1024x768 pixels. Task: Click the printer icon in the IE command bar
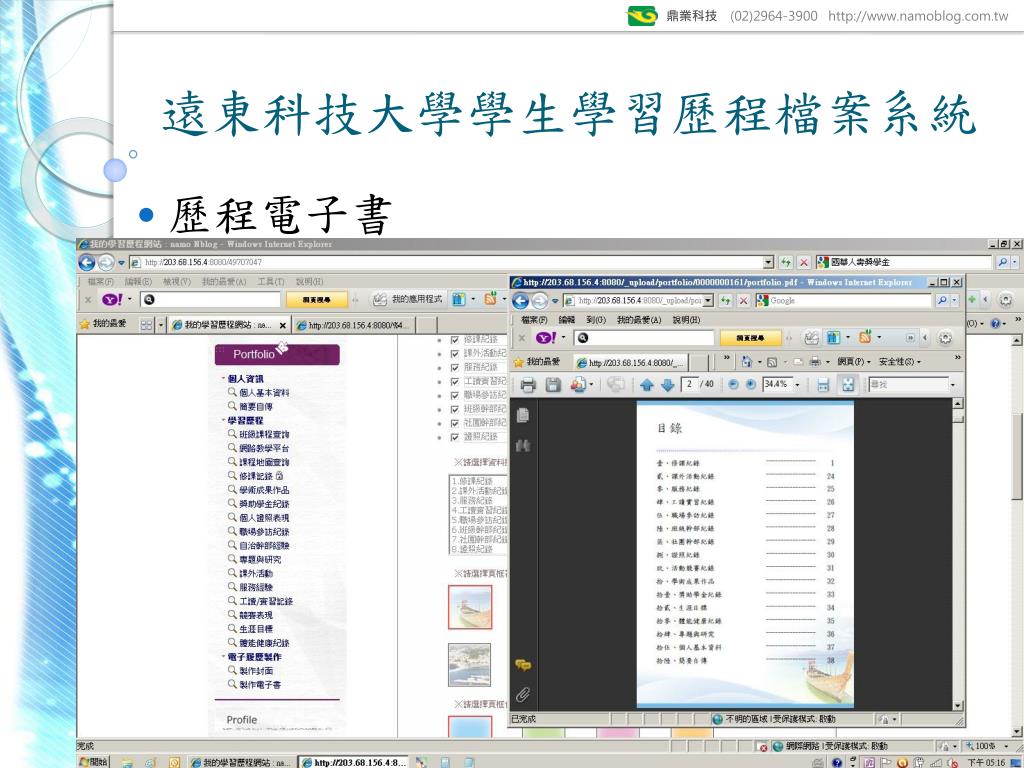pos(814,361)
